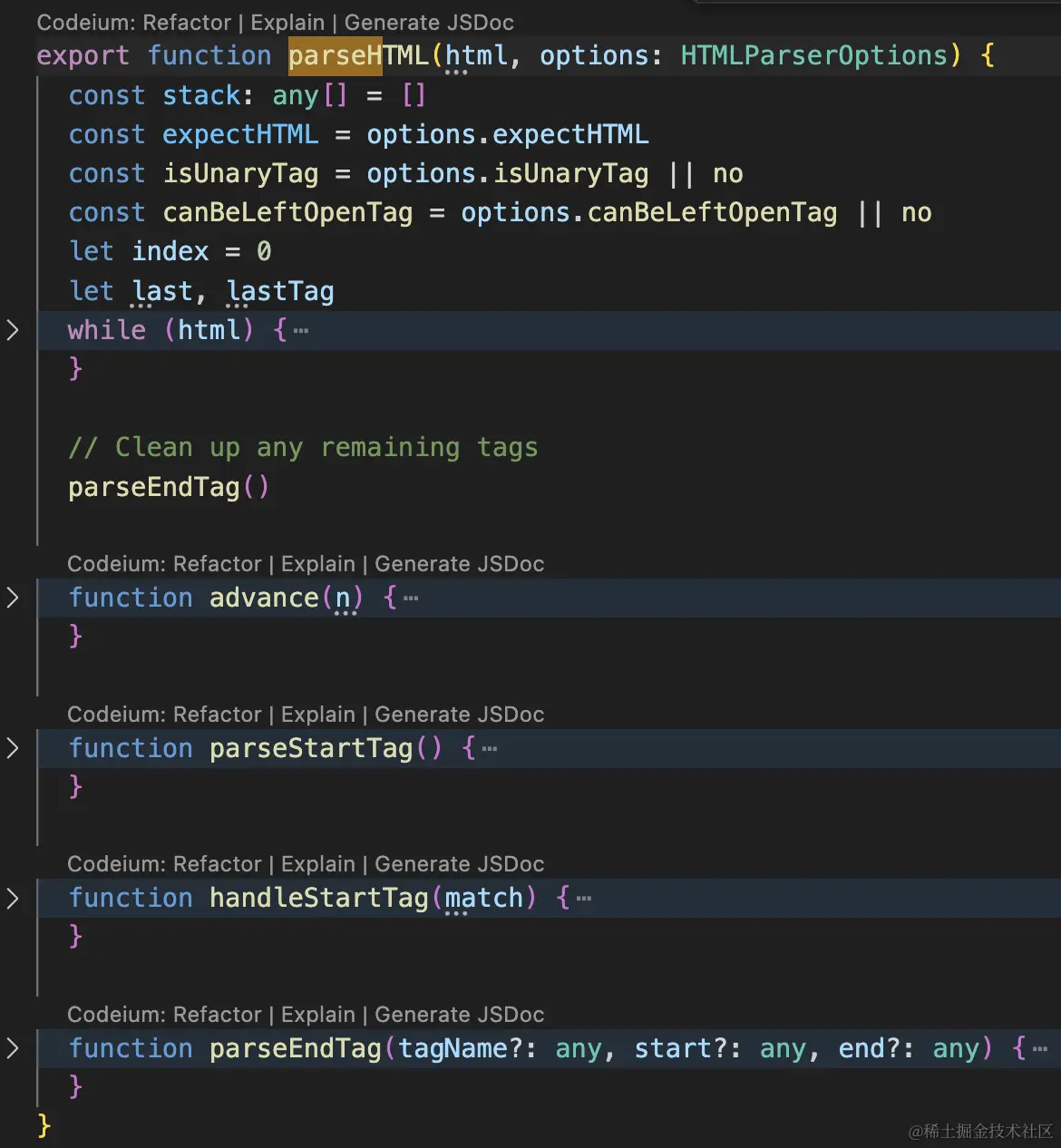Click 'no' at end of canBeLeftOpenTag line

[x=917, y=212]
